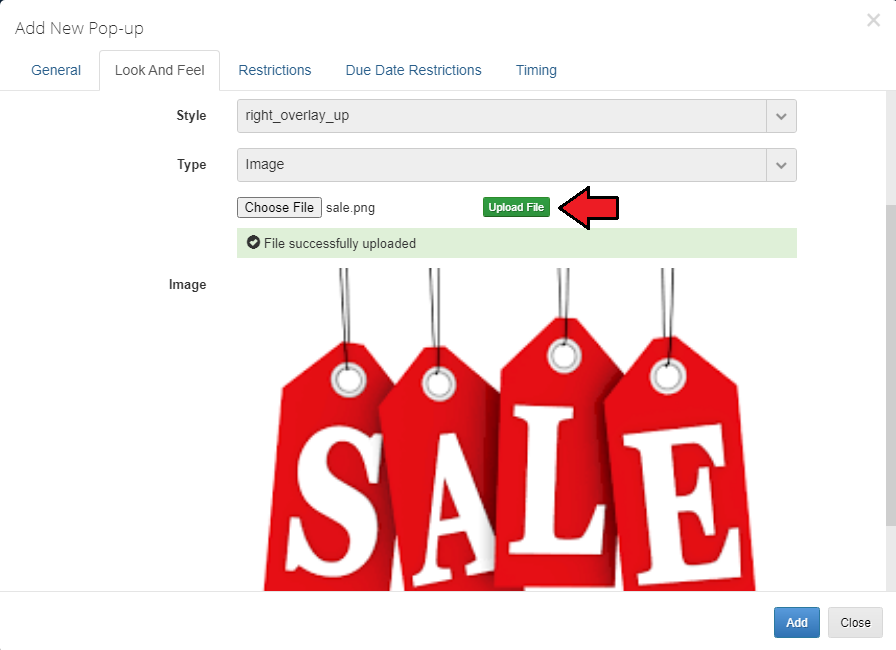Click the Type field label
The height and width of the screenshot is (650, 896).
tap(191, 164)
